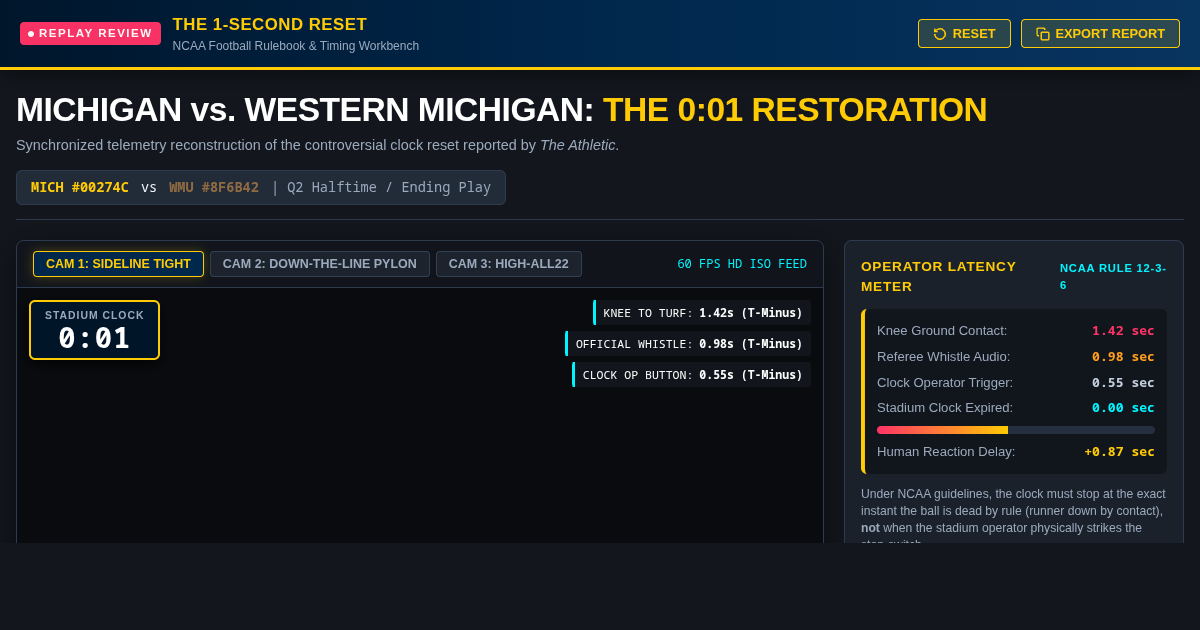The width and height of the screenshot is (1200, 630).
Task: Click the 60 FPS HD ISO FEED label
Action: pyautogui.click(x=742, y=264)
